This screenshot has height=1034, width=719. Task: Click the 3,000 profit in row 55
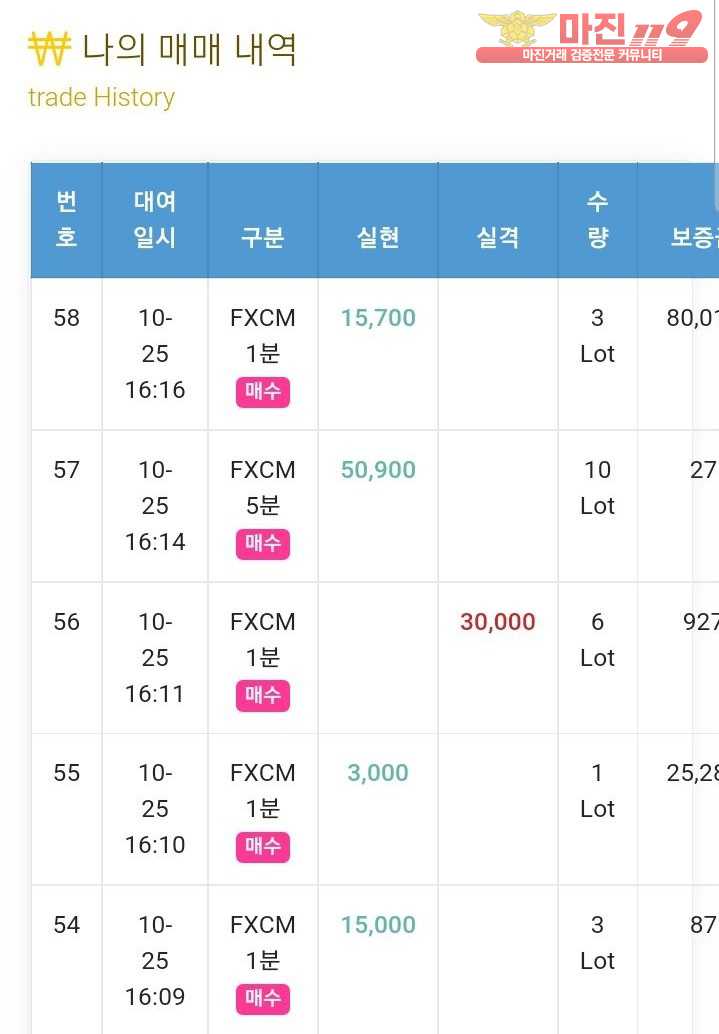coord(378,773)
